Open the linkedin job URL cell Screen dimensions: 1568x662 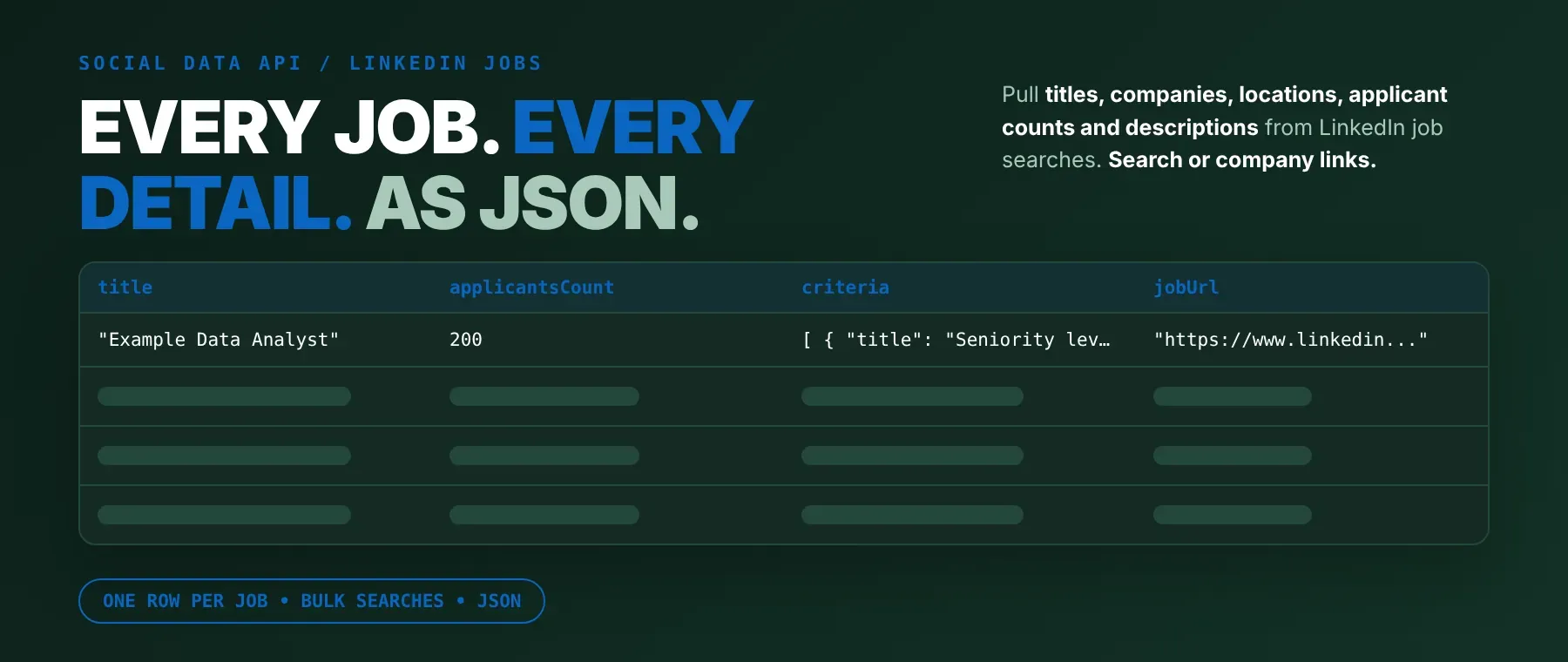[1290, 340]
